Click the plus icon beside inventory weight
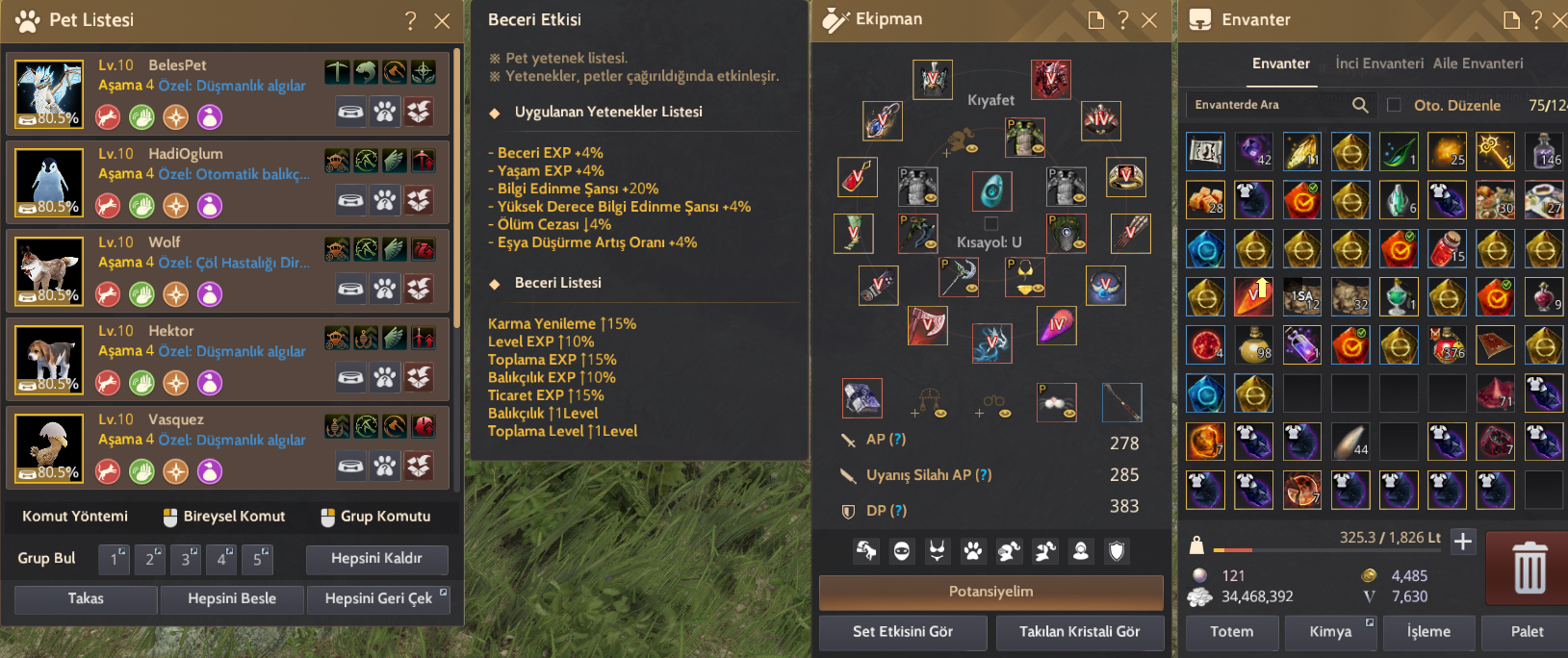The height and width of the screenshot is (658, 1568). [1463, 542]
